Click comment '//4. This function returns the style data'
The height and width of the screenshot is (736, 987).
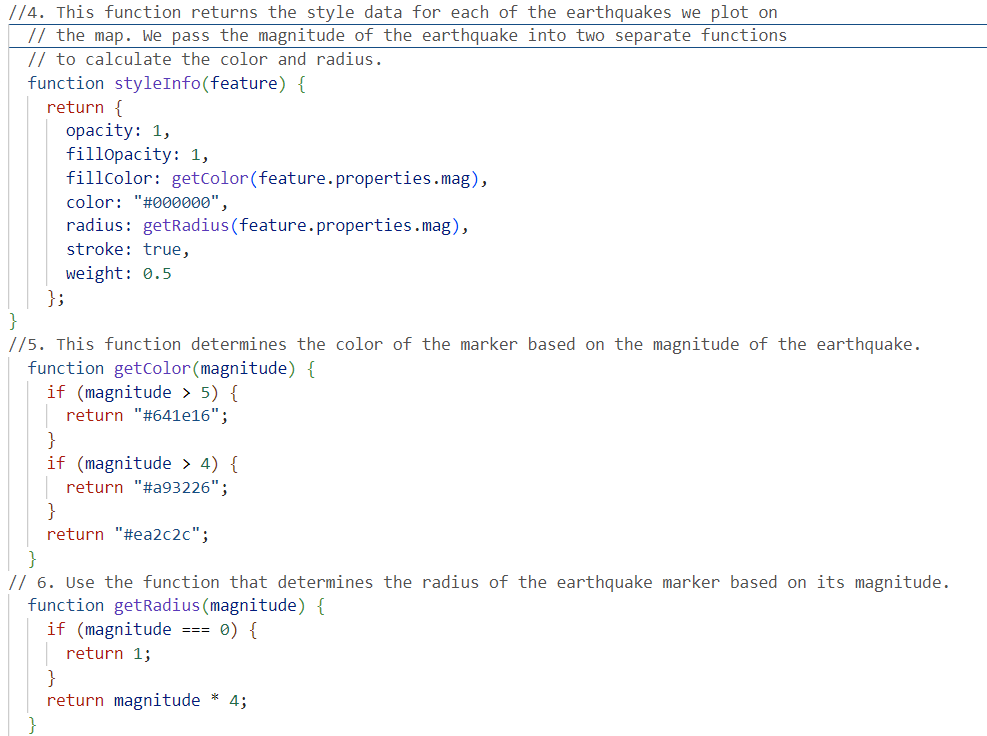click(x=393, y=12)
